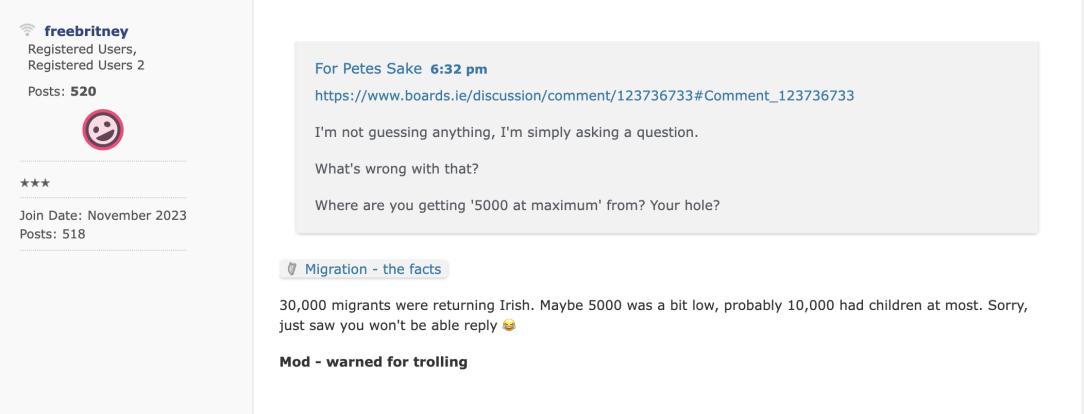Click the laughing emoji in the post

pos(509,326)
